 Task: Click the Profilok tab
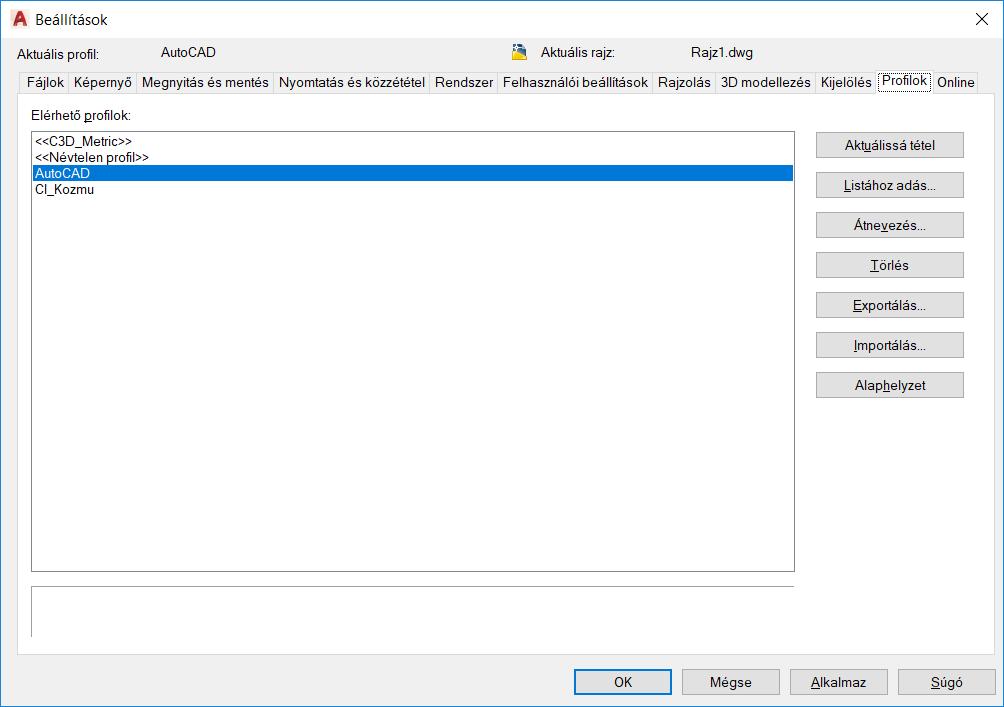tap(904, 81)
